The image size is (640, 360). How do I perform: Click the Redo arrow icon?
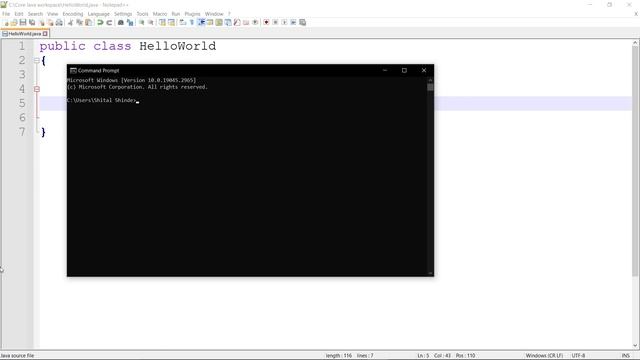[x=109, y=22]
